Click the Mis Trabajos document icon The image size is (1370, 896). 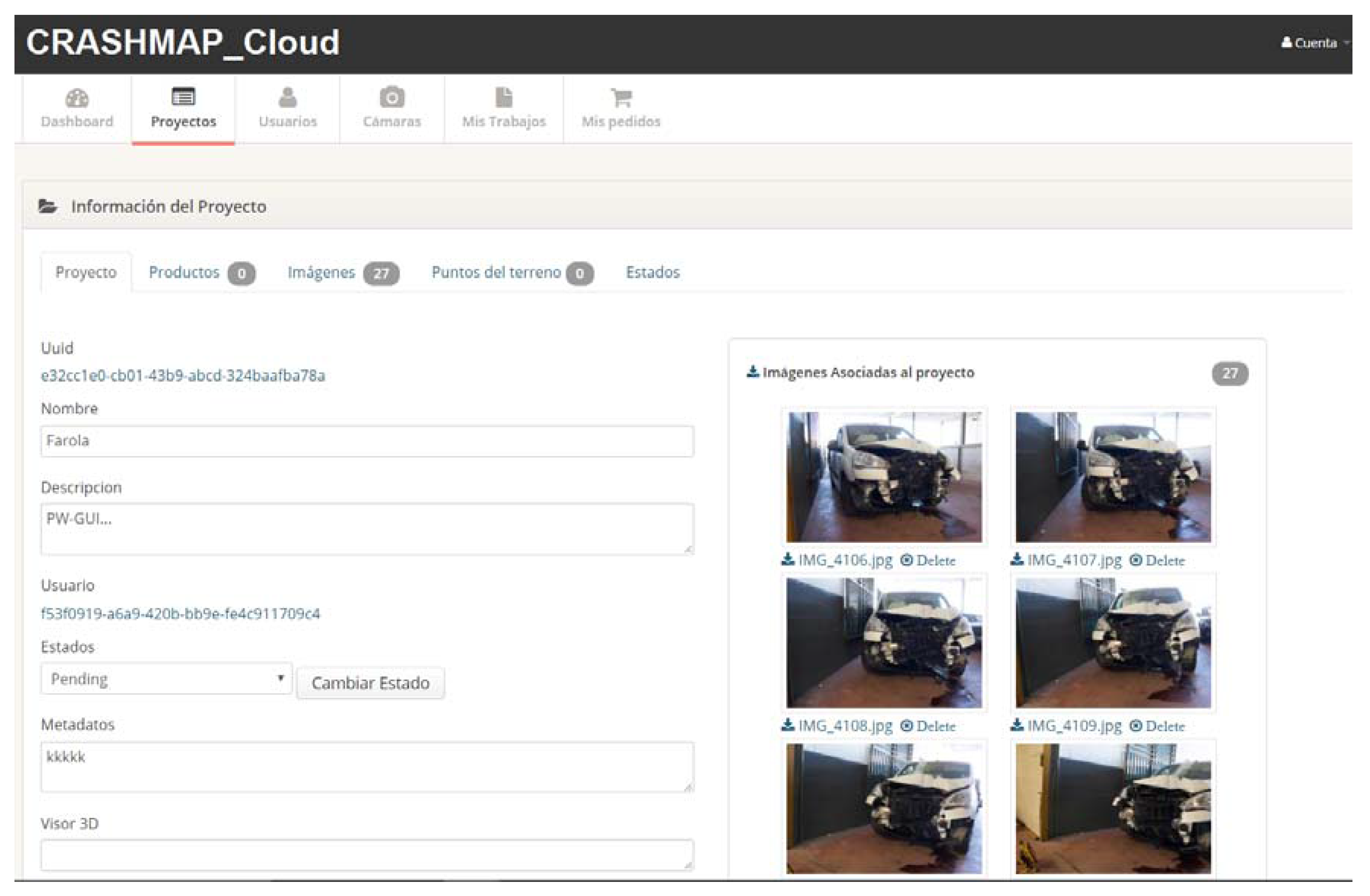(504, 98)
